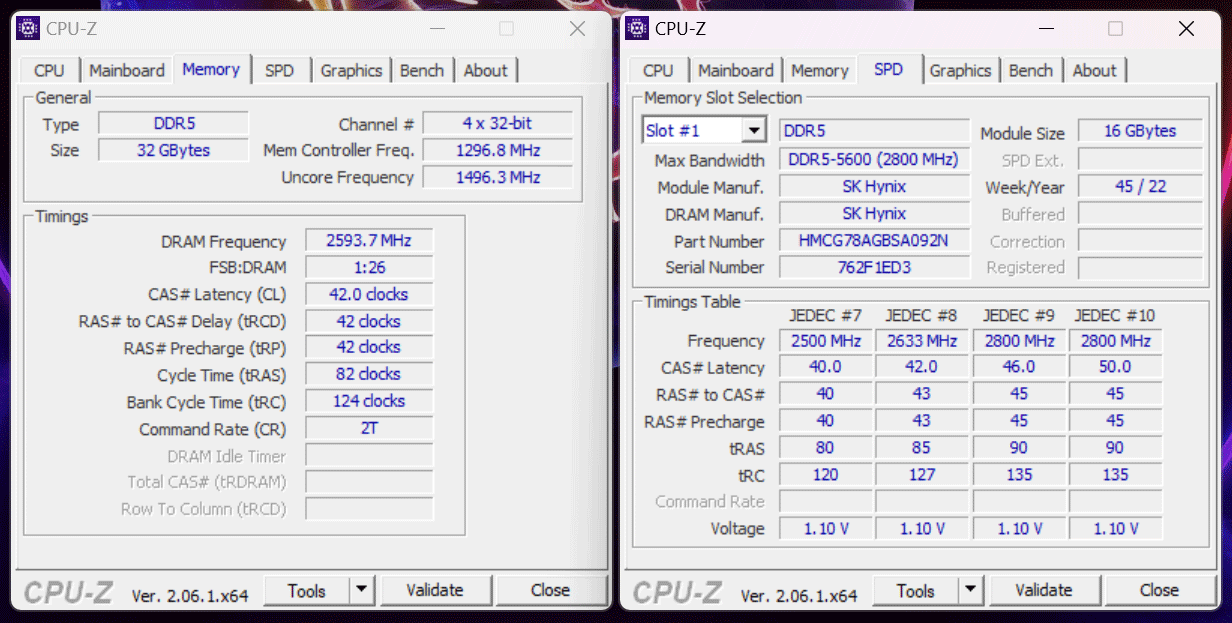This screenshot has width=1232, height=623.
Task: Switch to Mainboard tab in left window
Action: coord(127,70)
